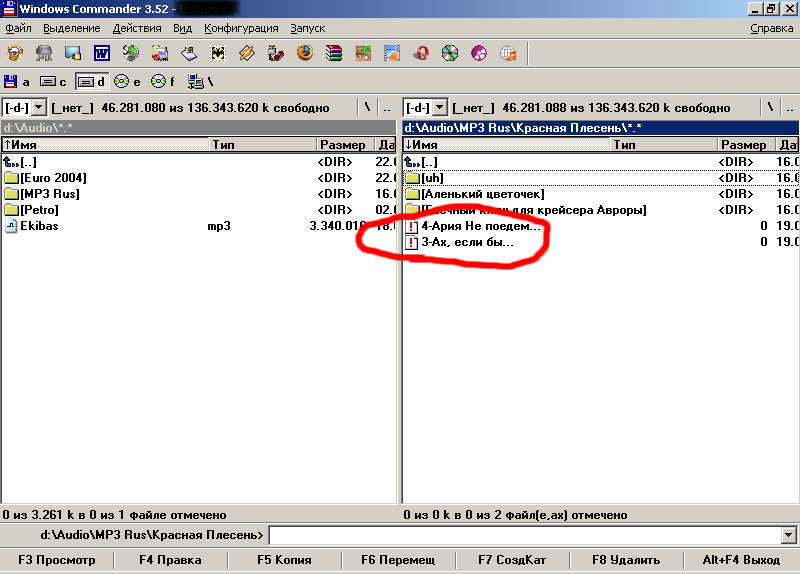Image resolution: width=800 pixels, height=574 pixels.
Task: Switch to floppy drive a
Action: click(x=17, y=82)
